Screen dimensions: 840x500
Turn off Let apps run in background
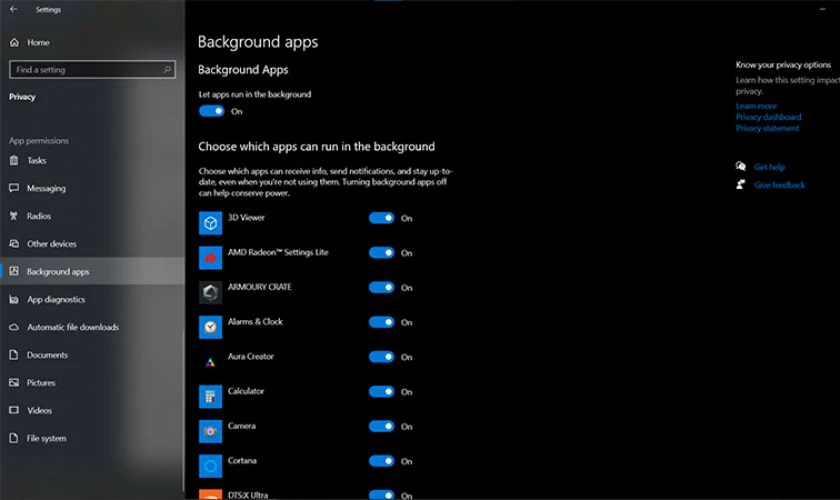212,111
